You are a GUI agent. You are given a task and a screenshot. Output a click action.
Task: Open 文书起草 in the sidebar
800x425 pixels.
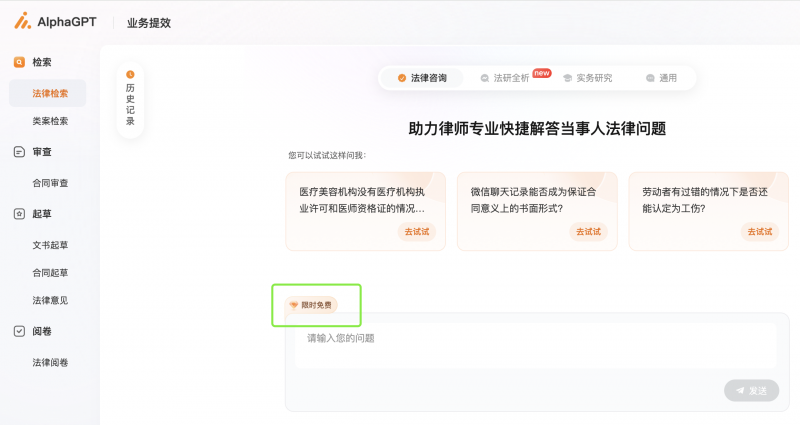pos(50,245)
